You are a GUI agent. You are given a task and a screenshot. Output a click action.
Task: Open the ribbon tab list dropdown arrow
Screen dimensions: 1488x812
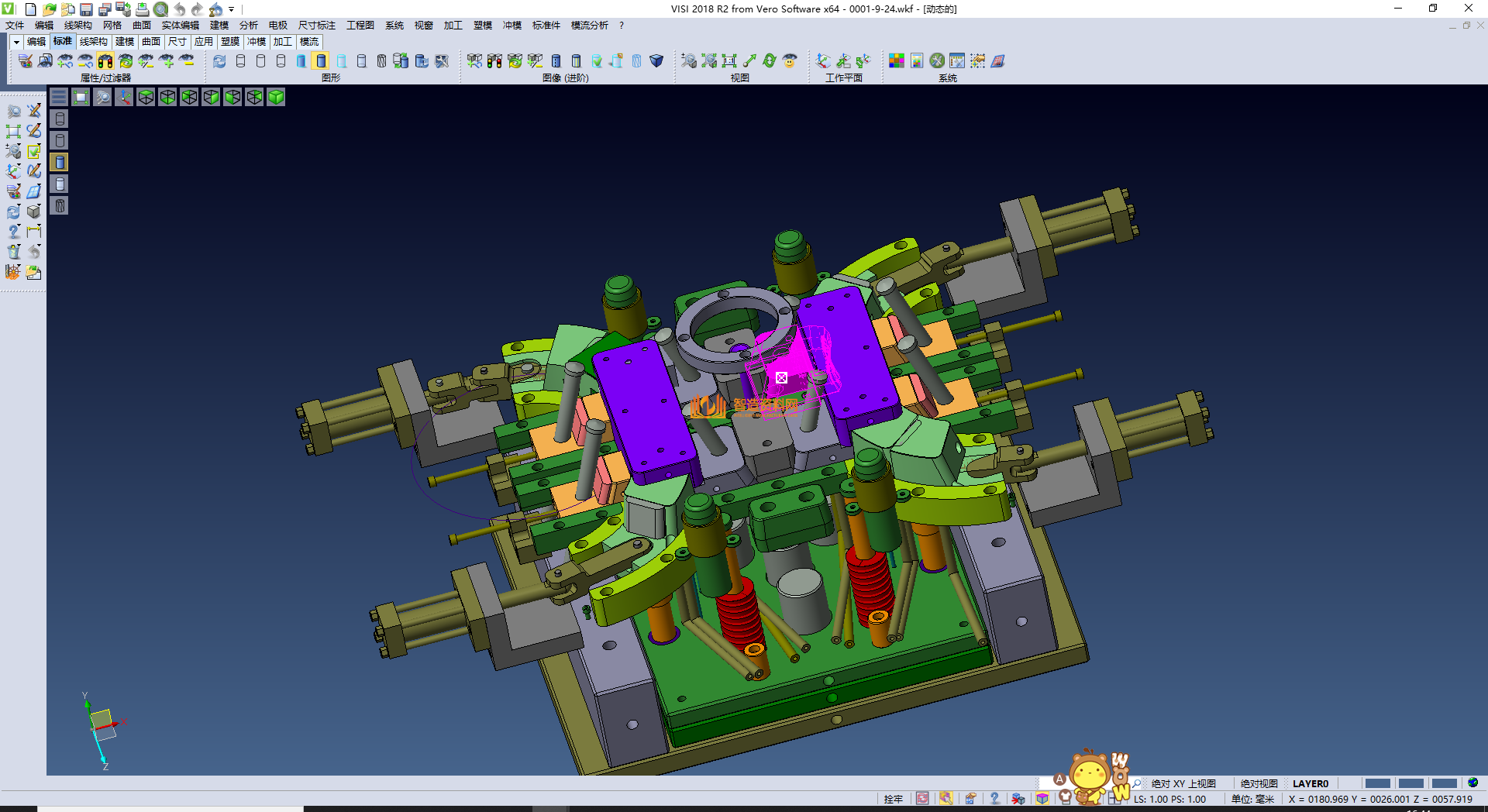15,42
